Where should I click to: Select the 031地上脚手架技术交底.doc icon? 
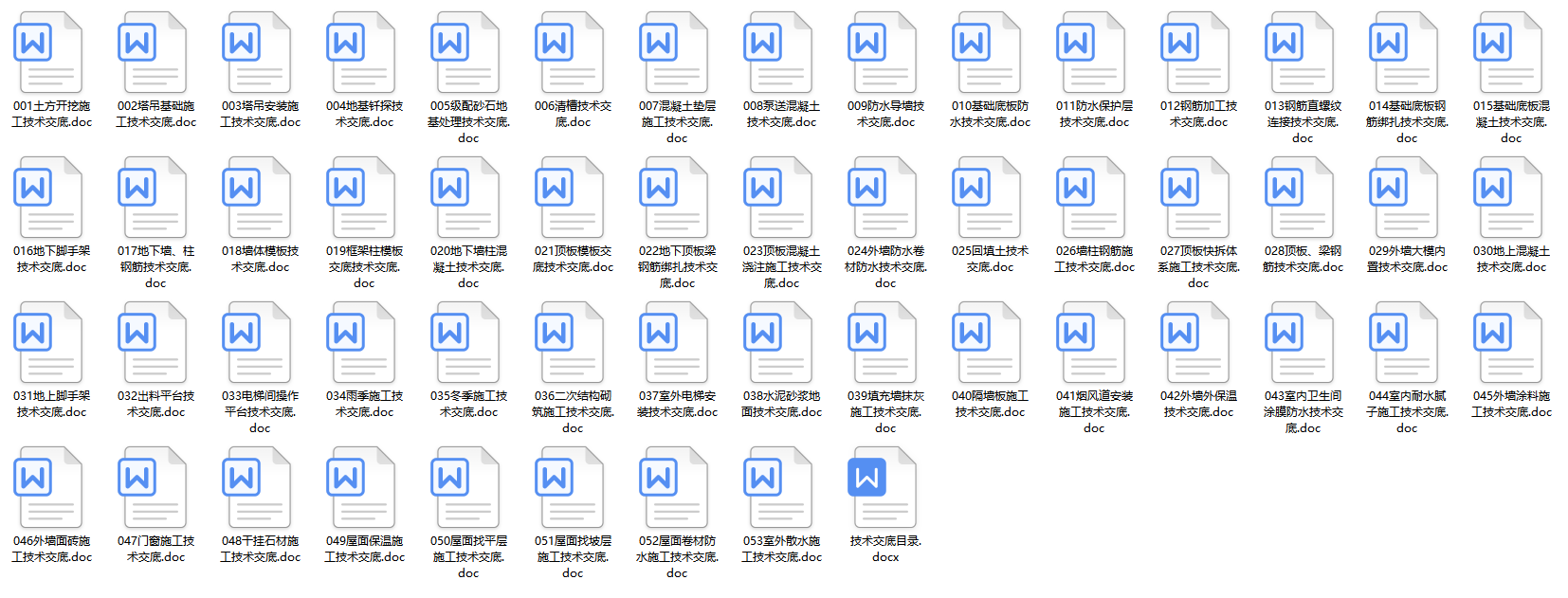47,342
